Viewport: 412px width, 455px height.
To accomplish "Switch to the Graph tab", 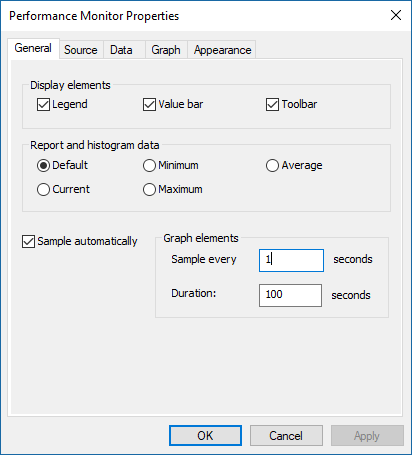I will tap(166, 50).
